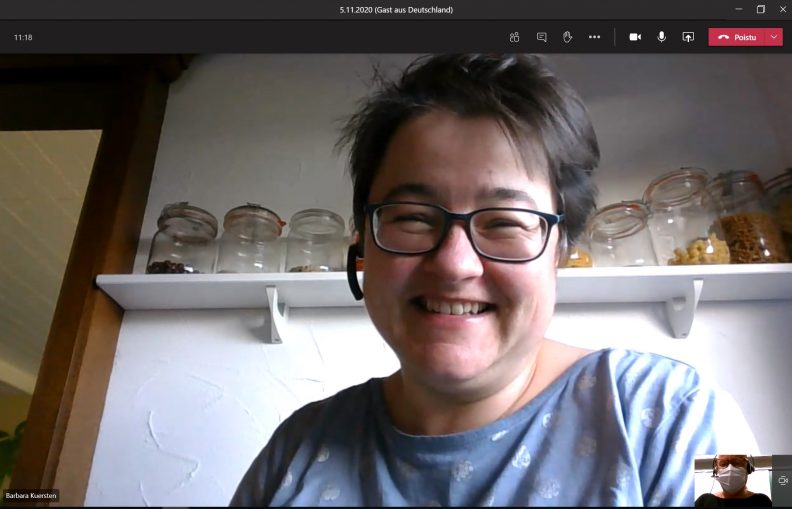The width and height of the screenshot is (792, 509).
Task: Select your own self-view video thumbnail
Action: (733, 481)
